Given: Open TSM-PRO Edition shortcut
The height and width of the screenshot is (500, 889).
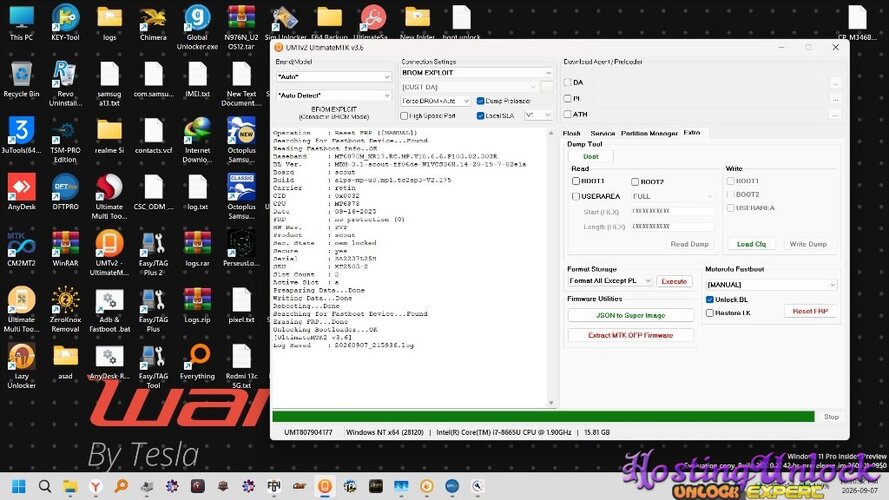Looking at the screenshot, I should pos(65,140).
